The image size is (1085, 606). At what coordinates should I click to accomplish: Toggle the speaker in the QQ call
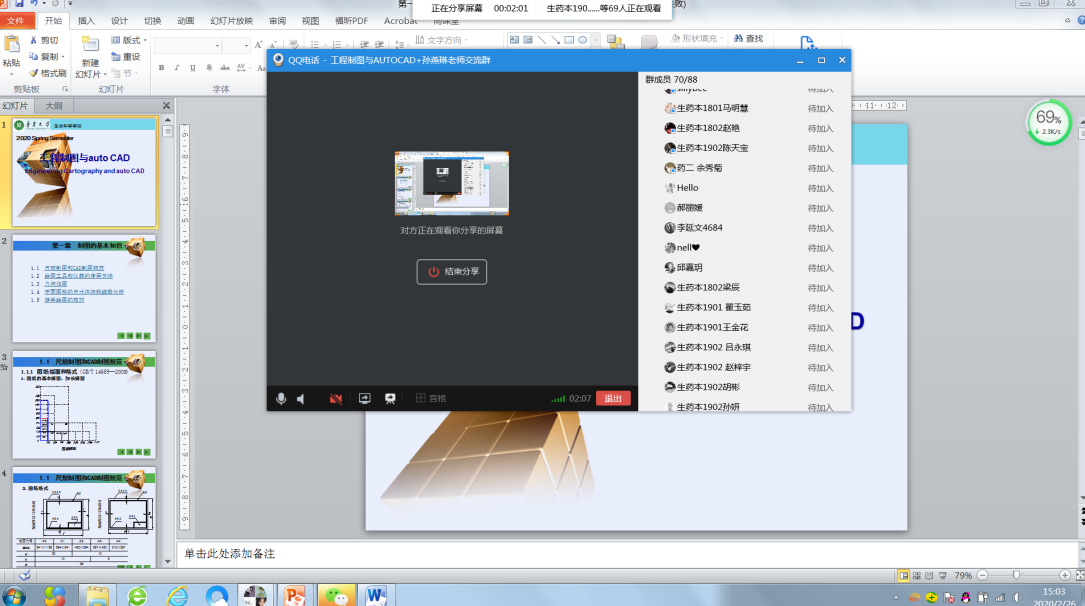click(301, 398)
